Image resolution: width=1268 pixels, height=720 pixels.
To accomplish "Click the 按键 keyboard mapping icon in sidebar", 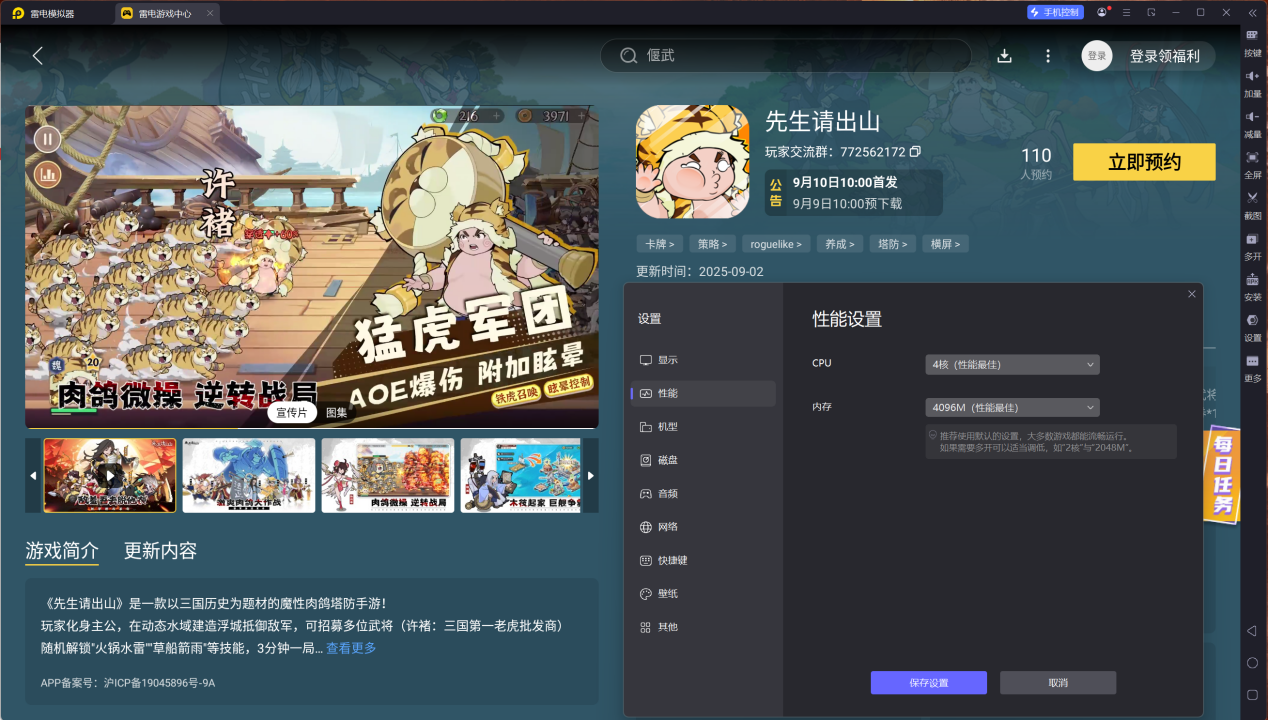I will [1252, 35].
